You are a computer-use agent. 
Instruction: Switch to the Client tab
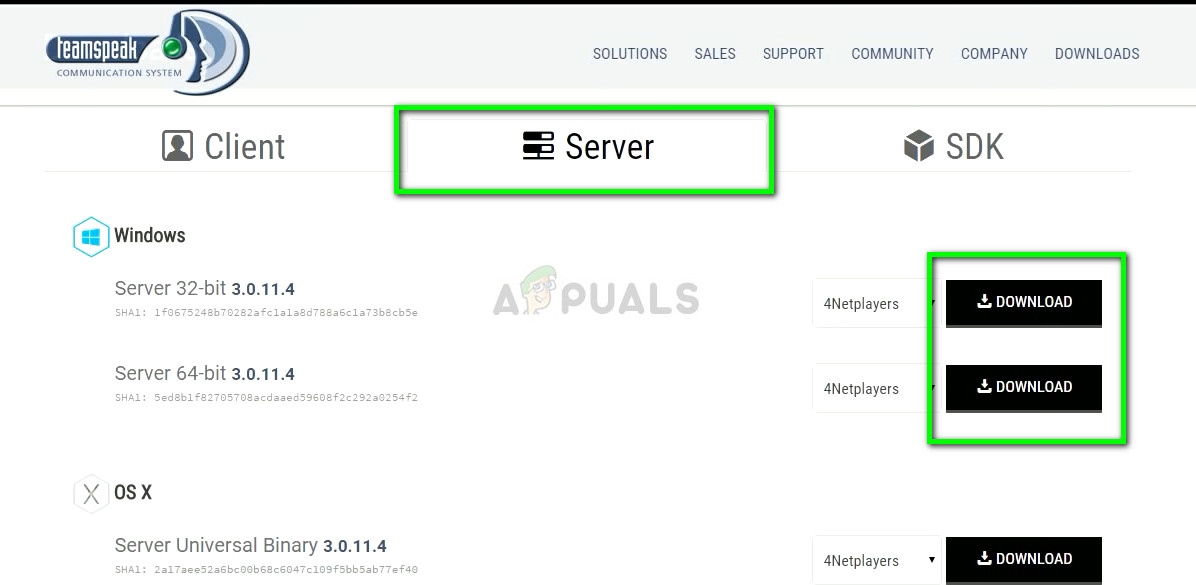tap(223, 146)
